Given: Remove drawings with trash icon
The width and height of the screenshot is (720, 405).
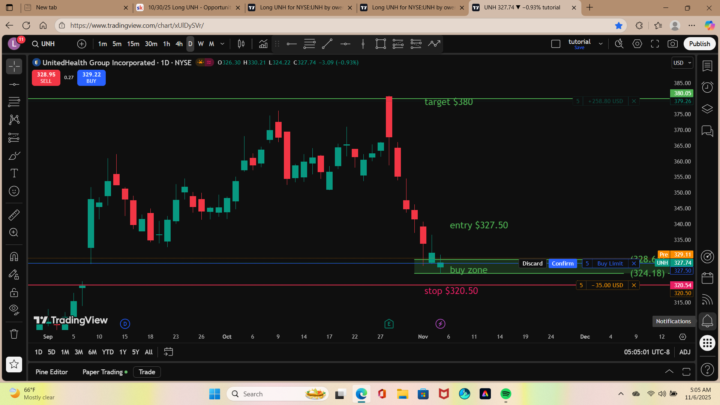Looking at the screenshot, I should coord(14,334).
